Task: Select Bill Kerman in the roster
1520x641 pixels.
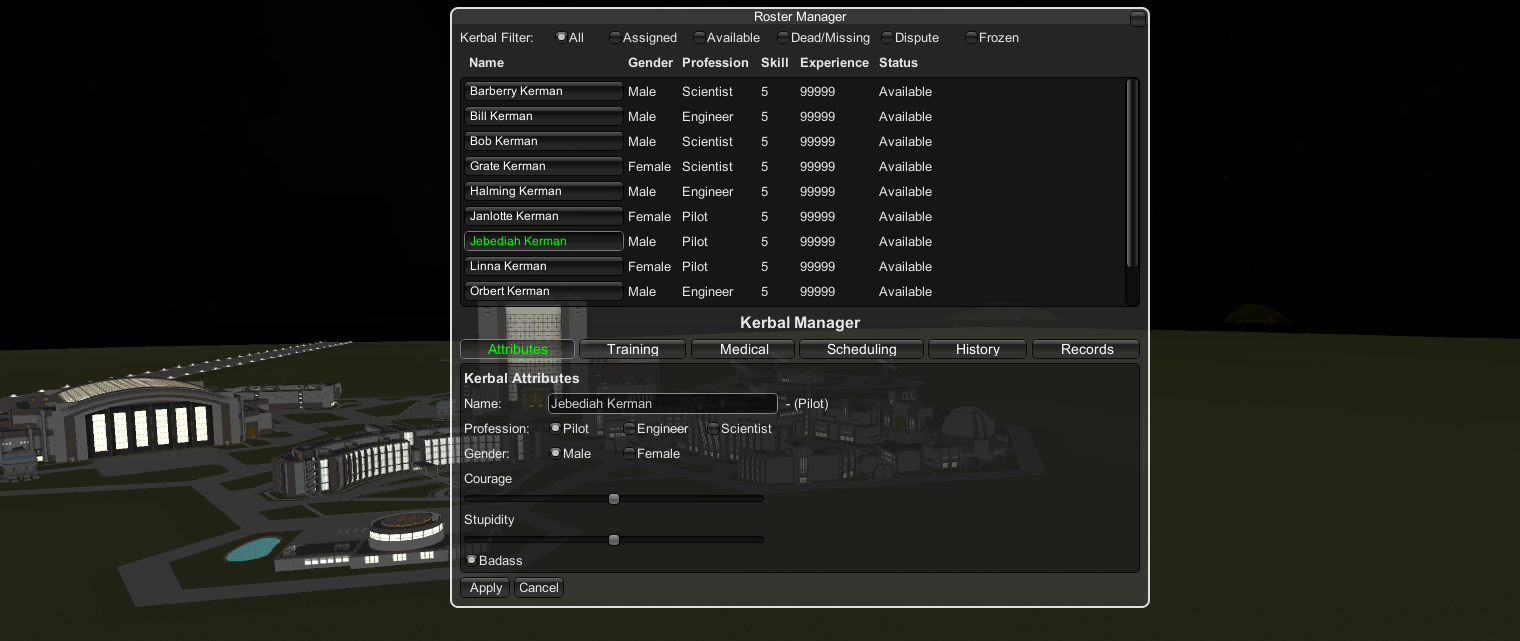Action: (x=543, y=116)
